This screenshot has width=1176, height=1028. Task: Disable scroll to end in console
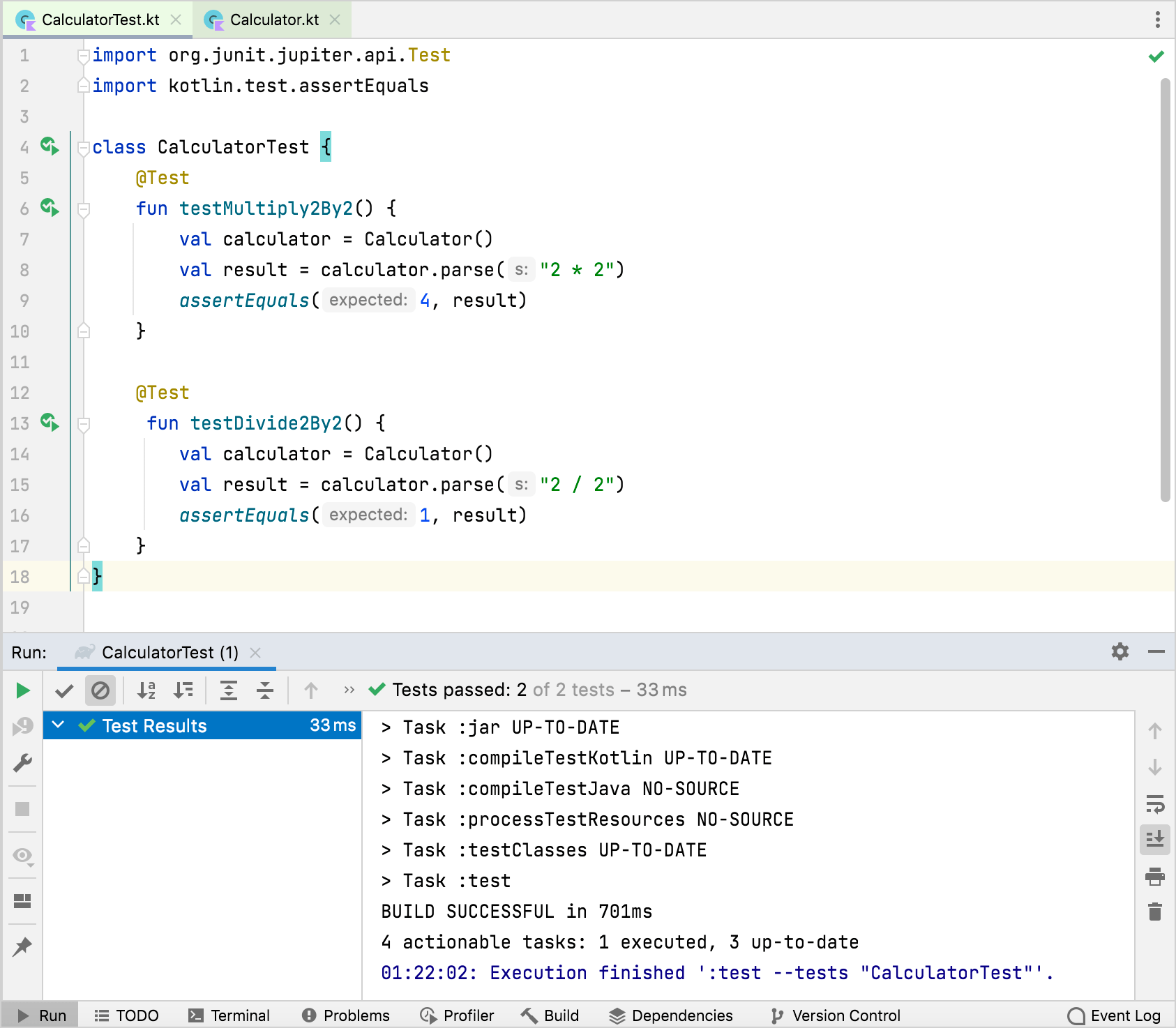point(1155,840)
